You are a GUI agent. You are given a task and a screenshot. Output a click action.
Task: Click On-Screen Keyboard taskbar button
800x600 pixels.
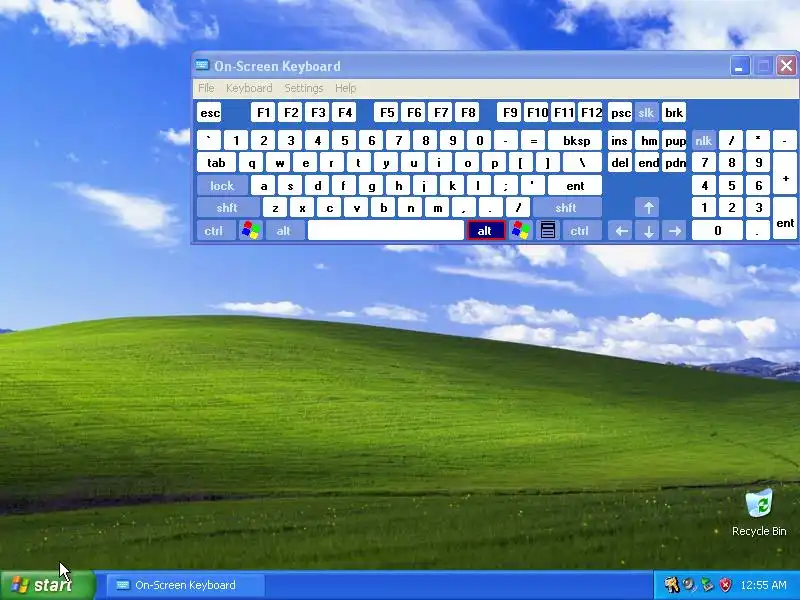click(186, 585)
